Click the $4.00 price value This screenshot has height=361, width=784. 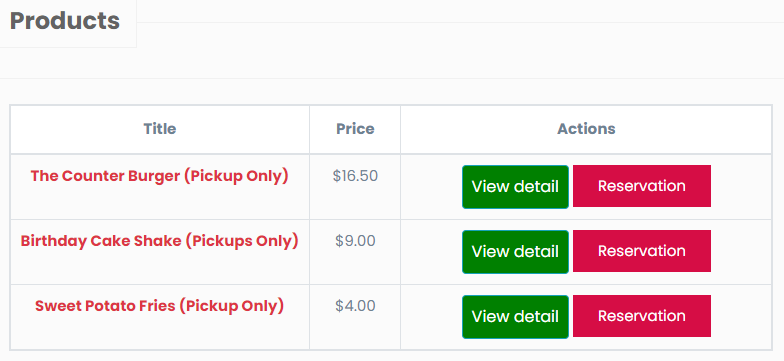pos(355,306)
